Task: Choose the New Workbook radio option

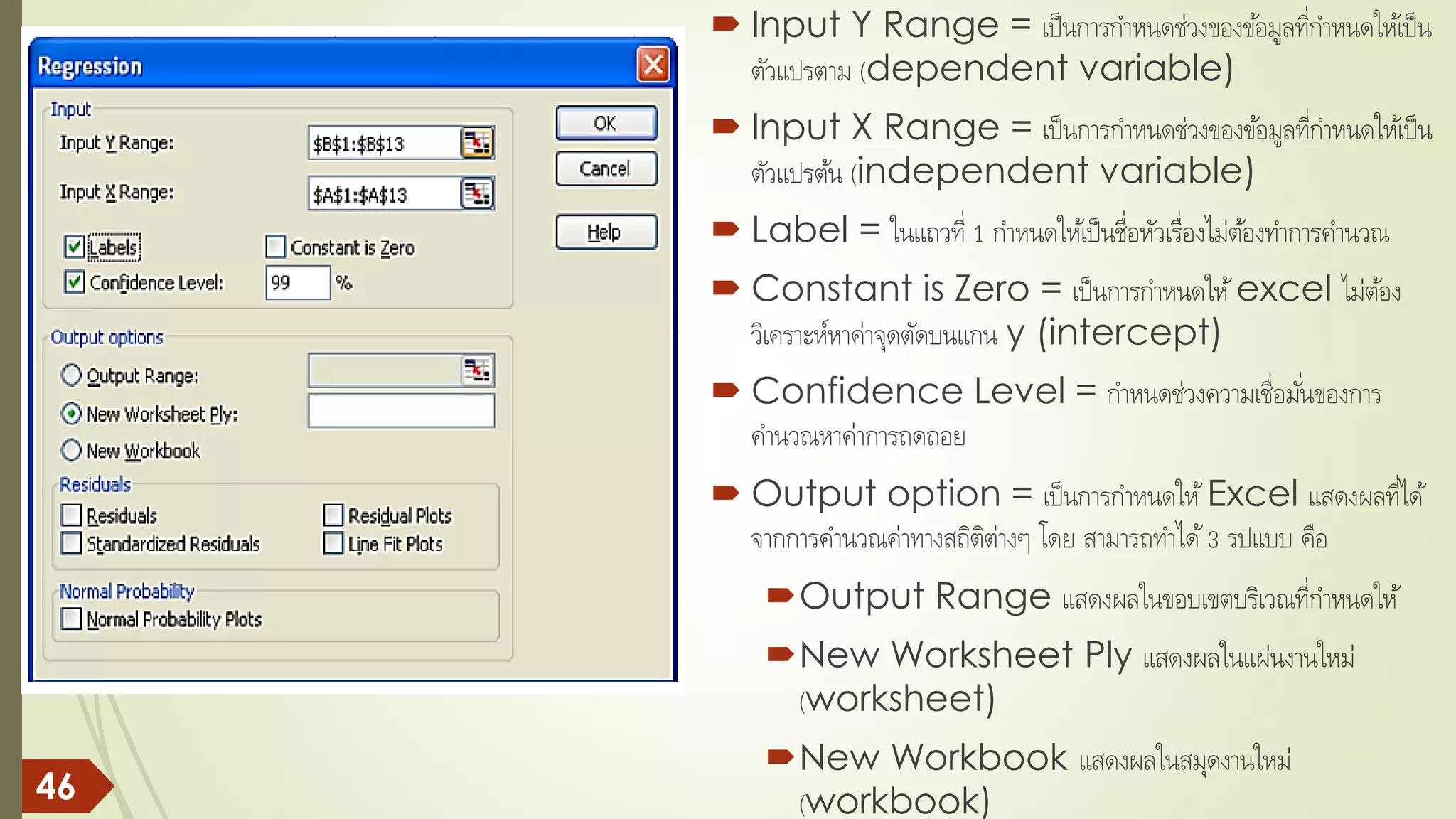Action: tap(71, 450)
